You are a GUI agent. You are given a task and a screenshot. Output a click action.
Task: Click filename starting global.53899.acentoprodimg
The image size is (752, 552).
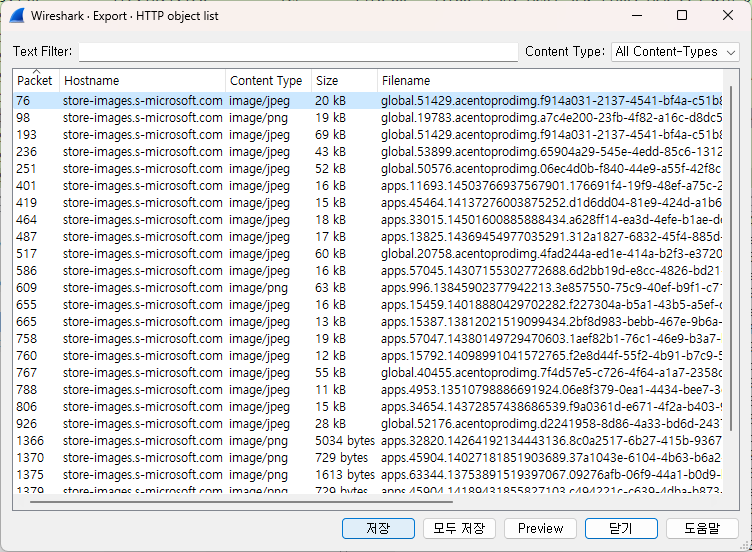tap(551, 152)
